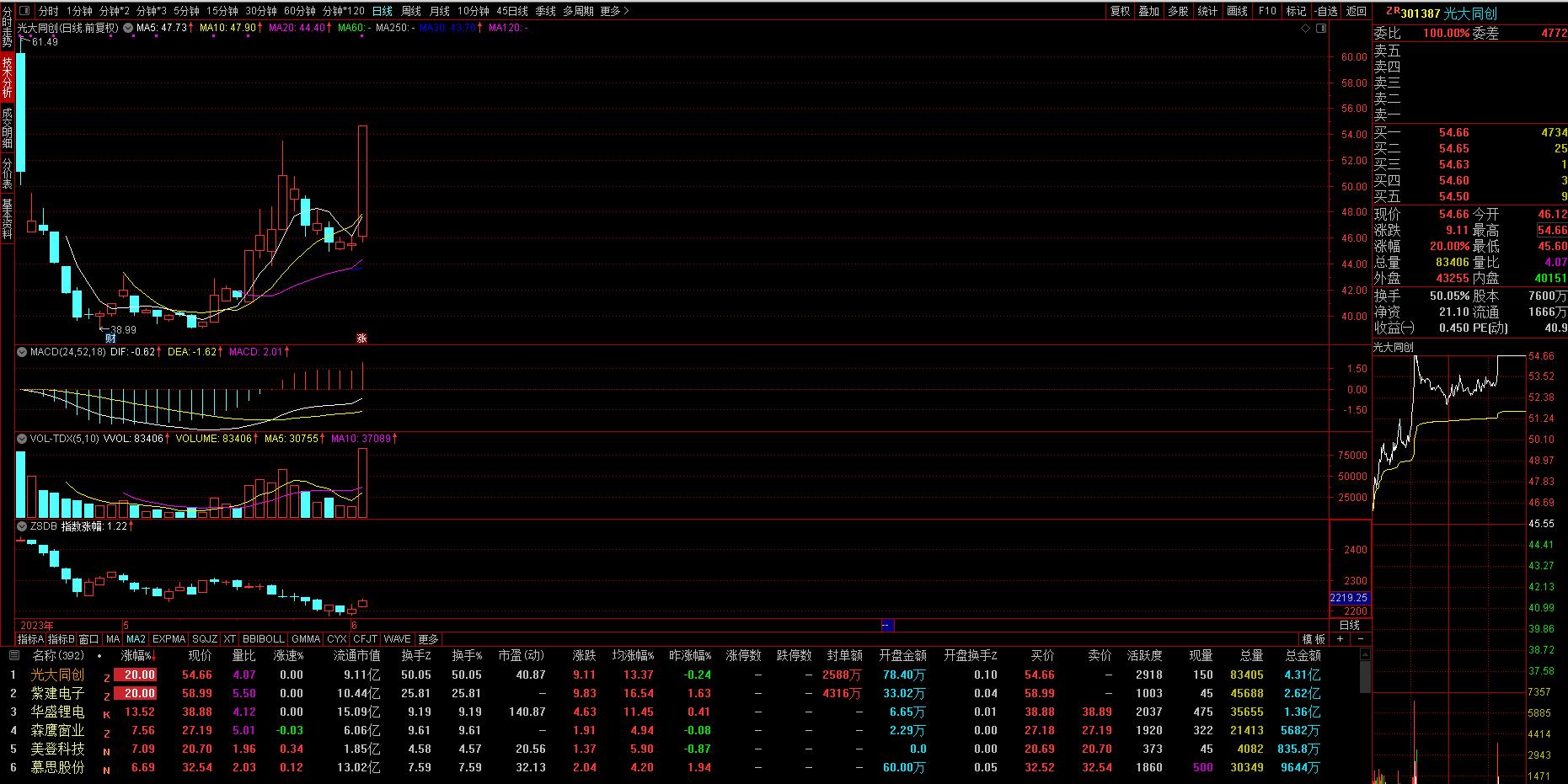Click the 模板 template button
This screenshot has width=1568, height=784.
[x=1314, y=639]
